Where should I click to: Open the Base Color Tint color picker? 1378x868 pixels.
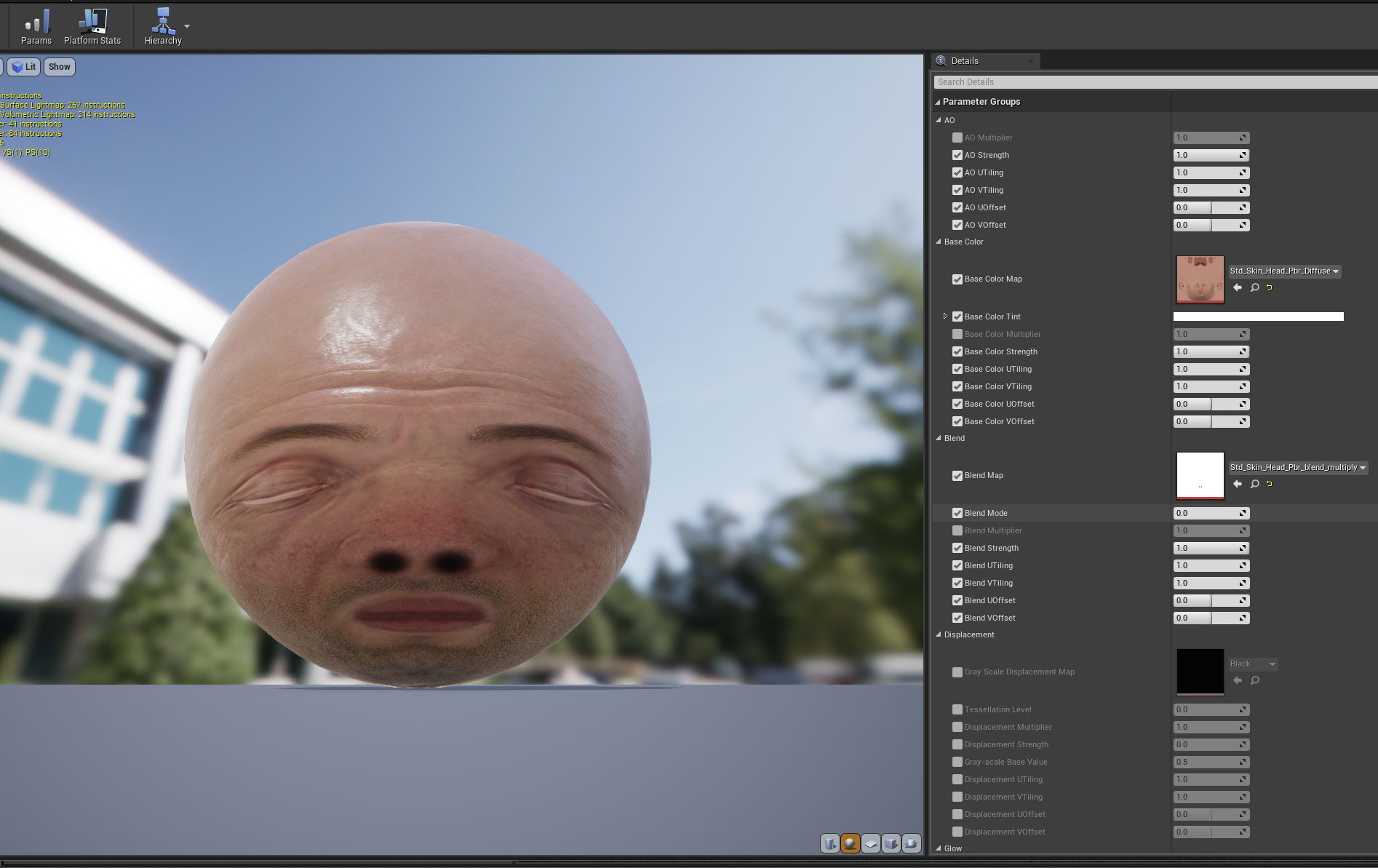[x=1258, y=316]
